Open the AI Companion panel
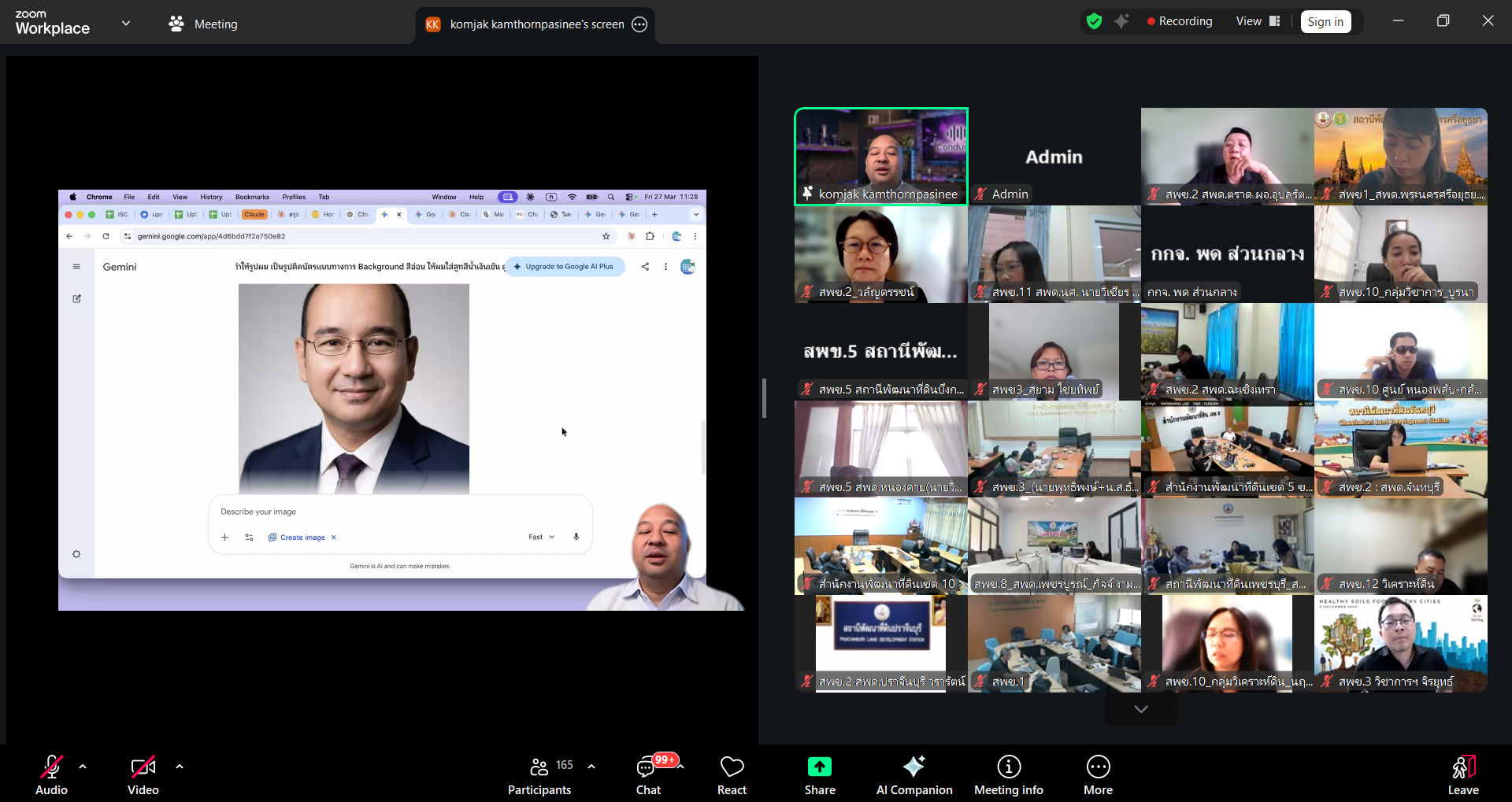 click(x=913, y=775)
